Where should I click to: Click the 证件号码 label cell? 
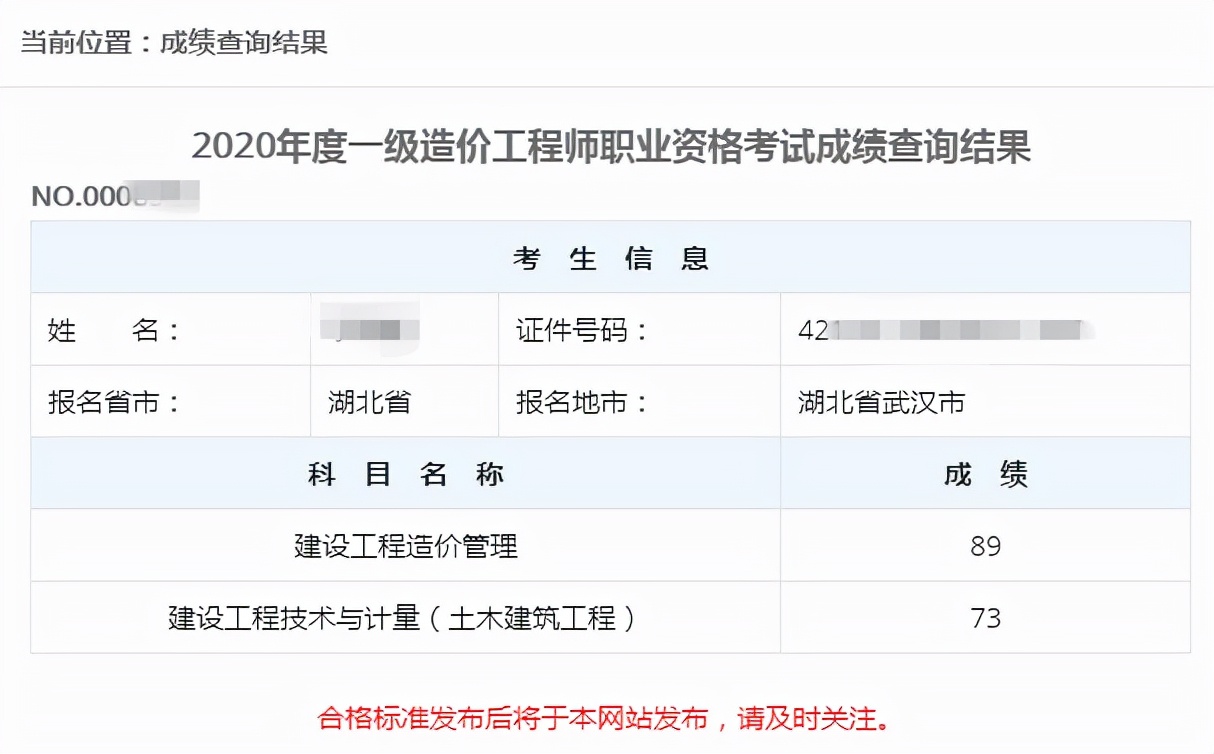582,330
